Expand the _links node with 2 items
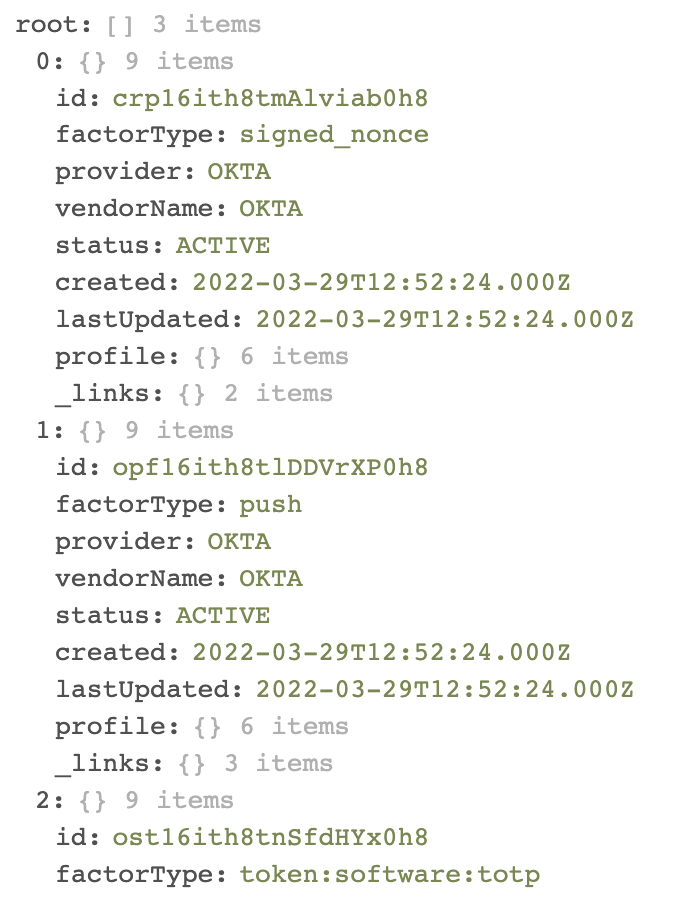The height and width of the screenshot is (898, 674). tap(108, 393)
